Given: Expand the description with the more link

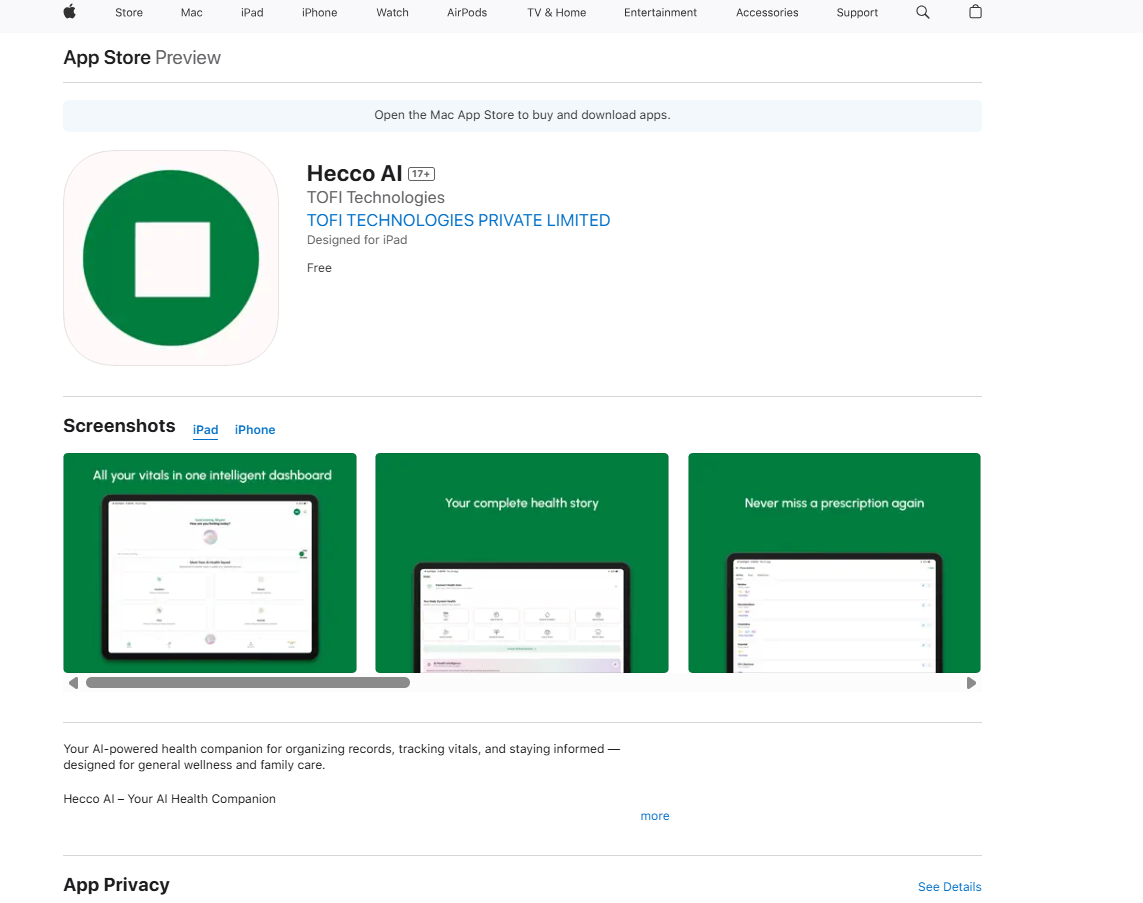Looking at the screenshot, I should (x=655, y=816).
